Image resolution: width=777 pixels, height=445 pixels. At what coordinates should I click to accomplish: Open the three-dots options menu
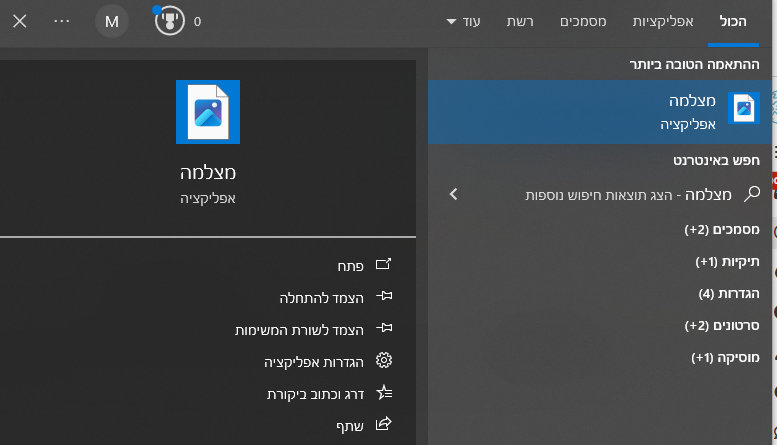[62, 21]
